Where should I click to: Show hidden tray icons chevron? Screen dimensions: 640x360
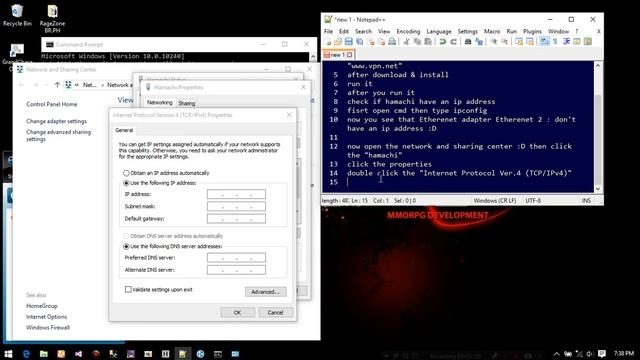tap(556, 354)
